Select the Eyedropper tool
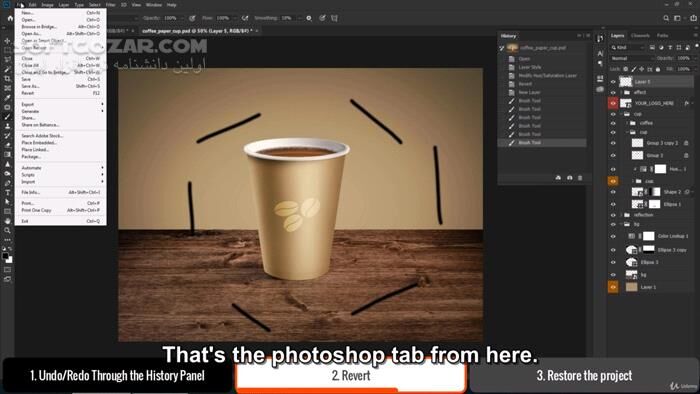Image resolution: width=700 pixels, height=394 pixels. 7,98
